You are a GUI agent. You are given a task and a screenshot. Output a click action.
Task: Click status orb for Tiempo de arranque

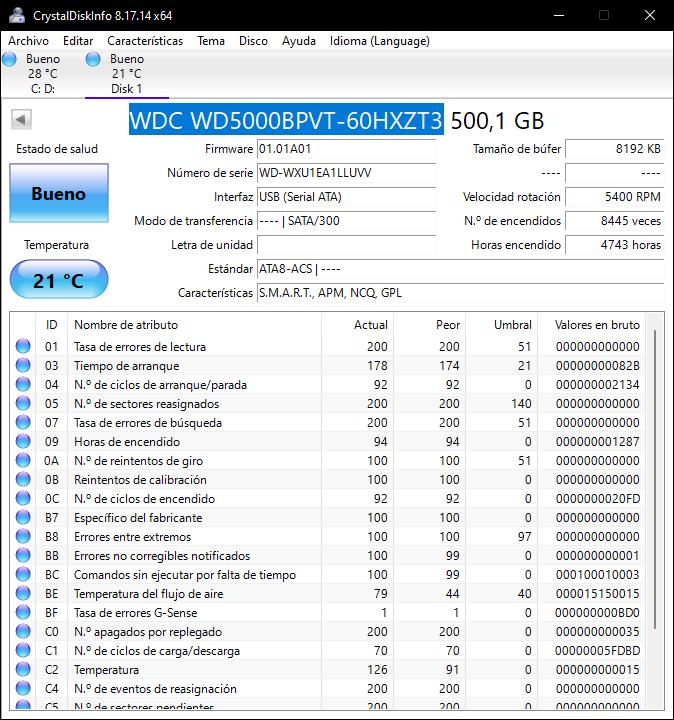click(x=23, y=366)
